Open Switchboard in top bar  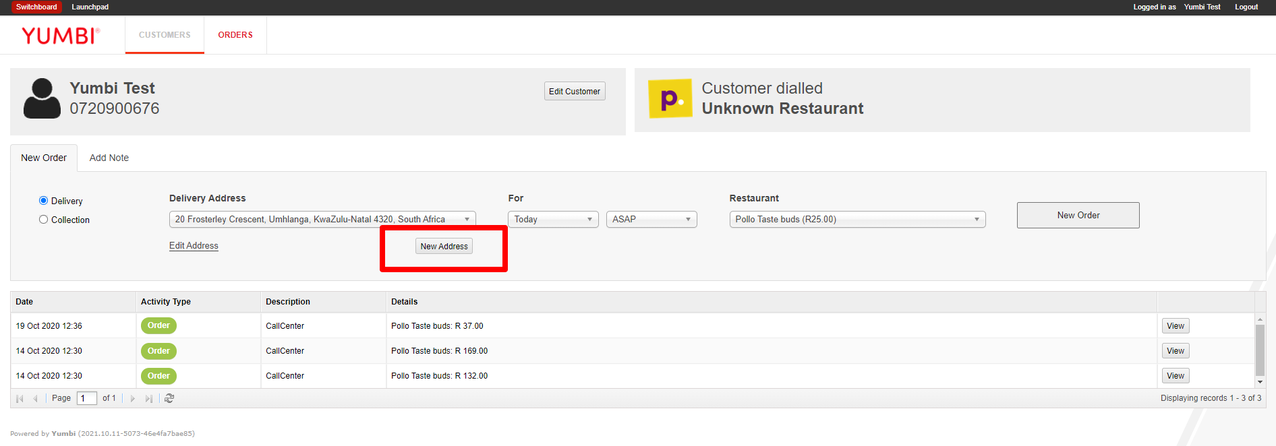tap(37, 7)
